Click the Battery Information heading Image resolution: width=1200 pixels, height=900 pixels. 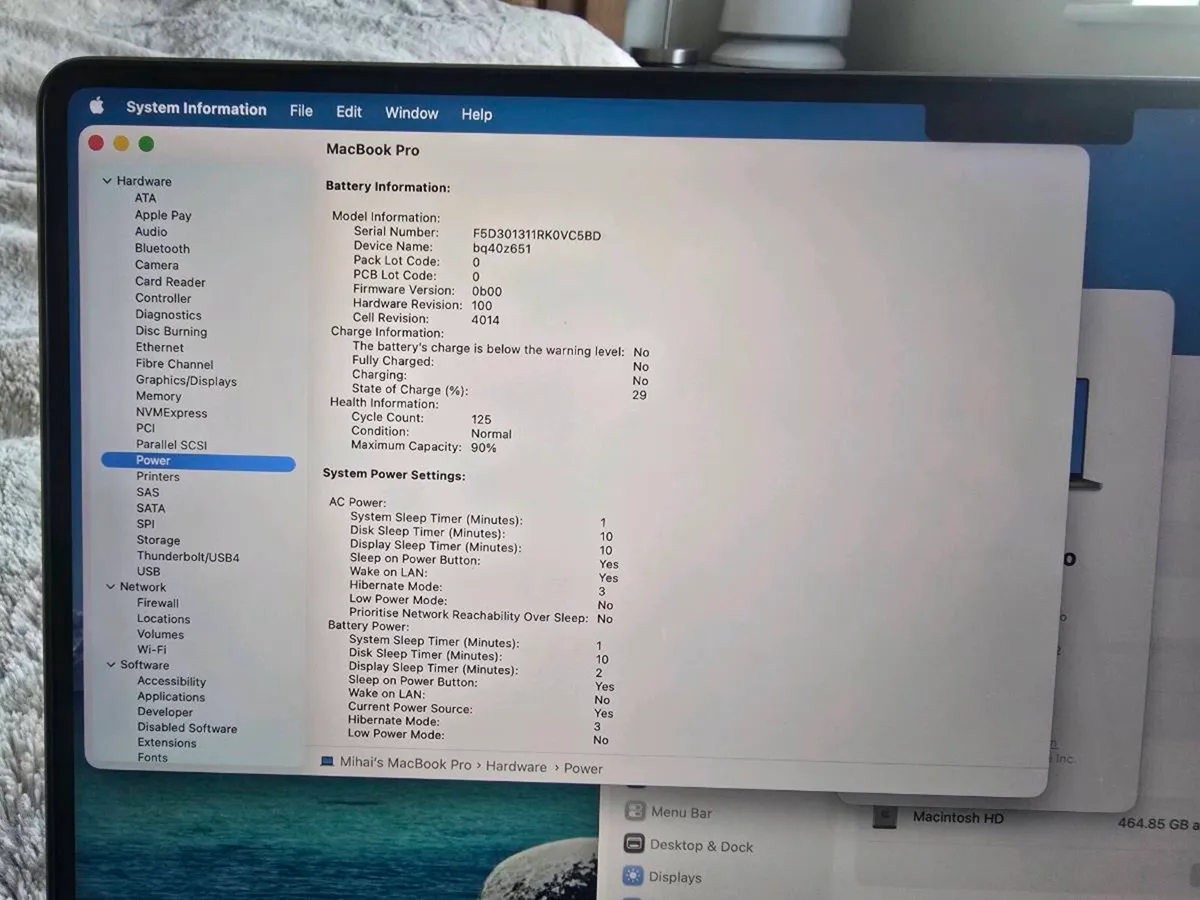[388, 187]
